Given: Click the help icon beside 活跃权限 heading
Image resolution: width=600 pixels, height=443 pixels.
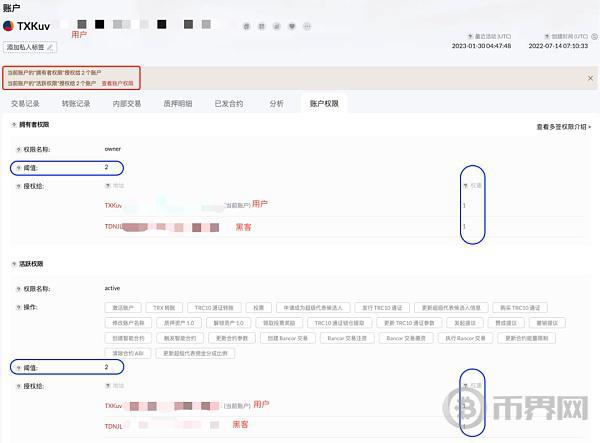Looking at the screenshot, I should (13, 264).
